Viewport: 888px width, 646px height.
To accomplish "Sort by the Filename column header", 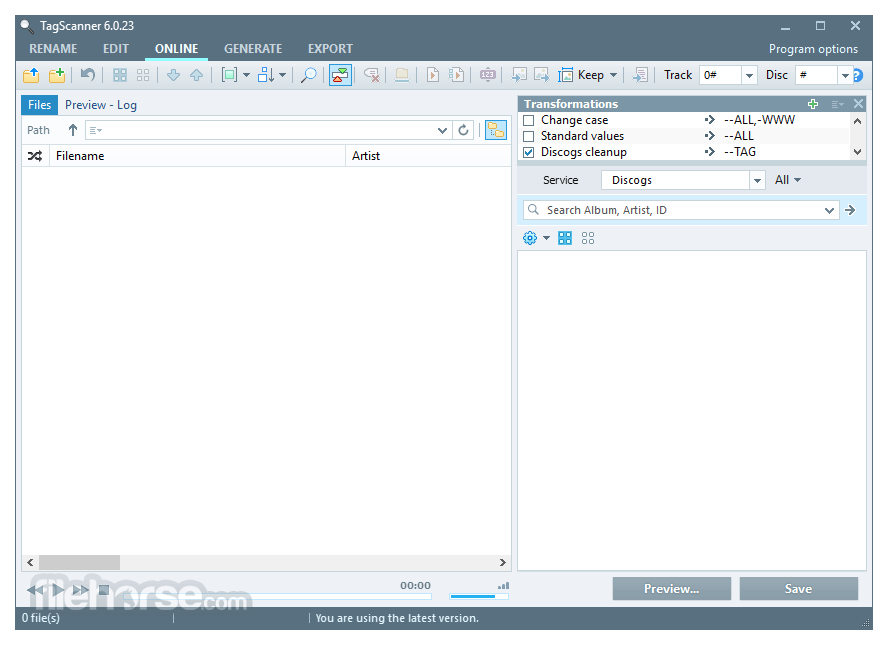I will click(198, 156).
